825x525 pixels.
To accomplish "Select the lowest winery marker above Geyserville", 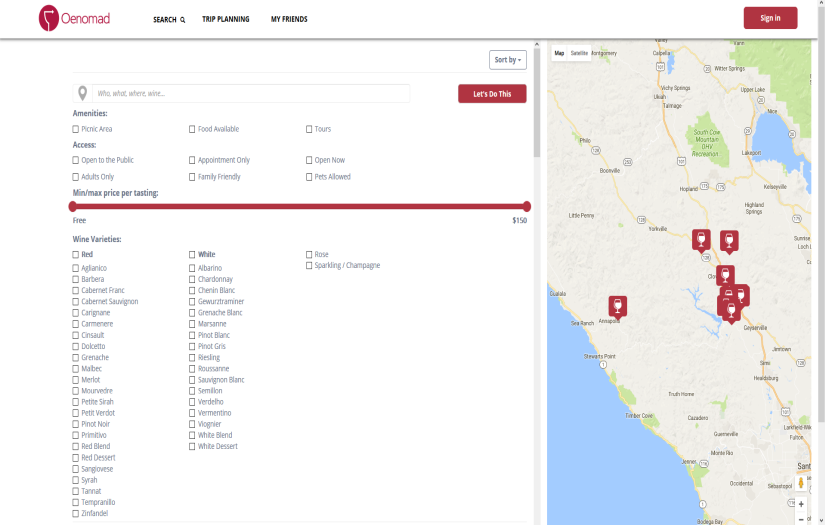I will 731,312.
